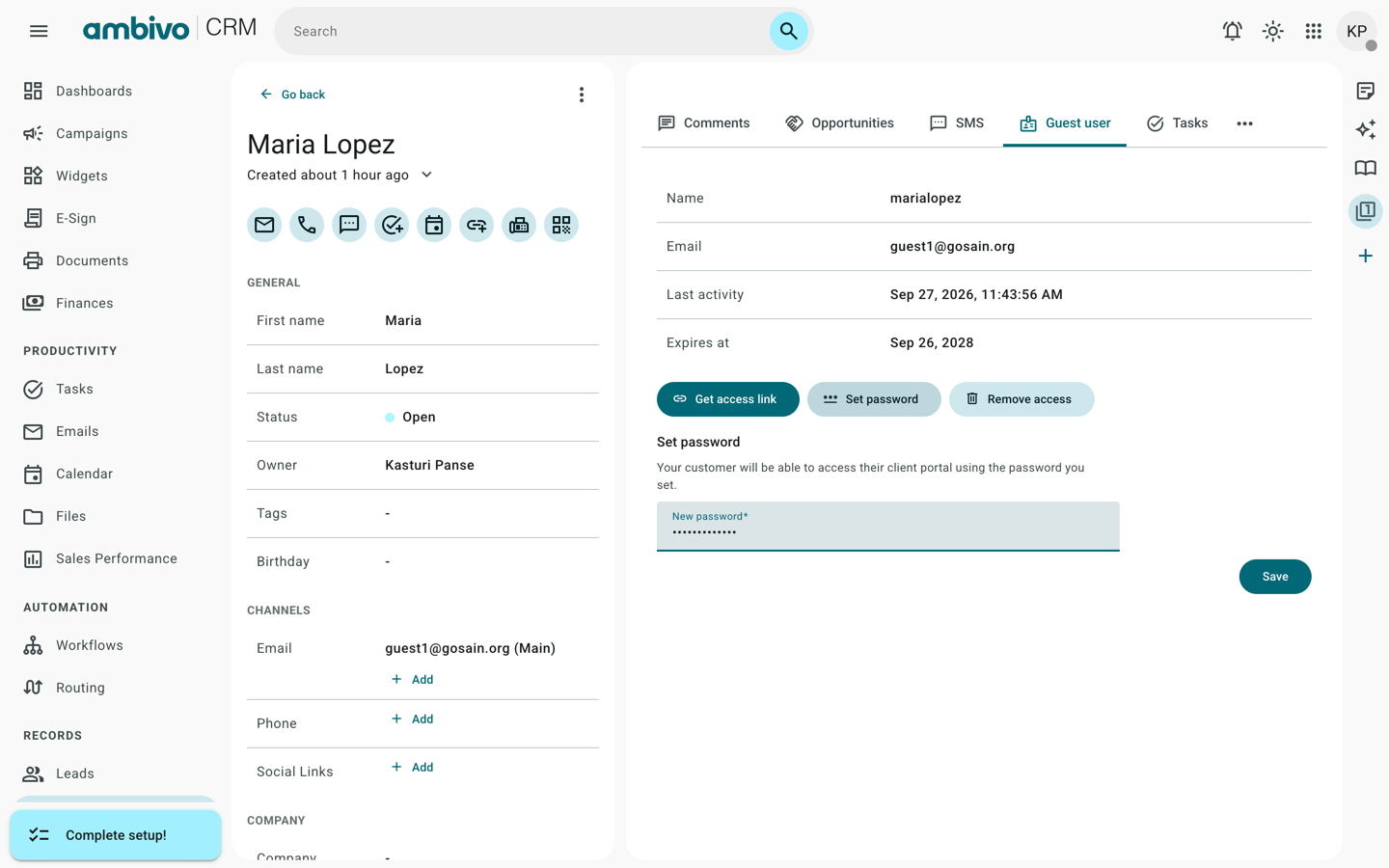
Task: Add task with check-plus action icon
Action: (392, 225)
